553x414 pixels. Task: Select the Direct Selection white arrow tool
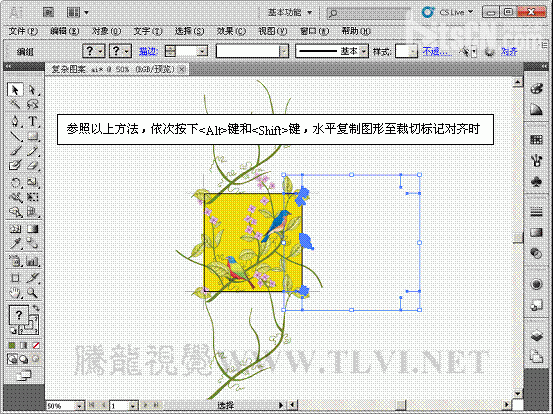click(32, 90)
